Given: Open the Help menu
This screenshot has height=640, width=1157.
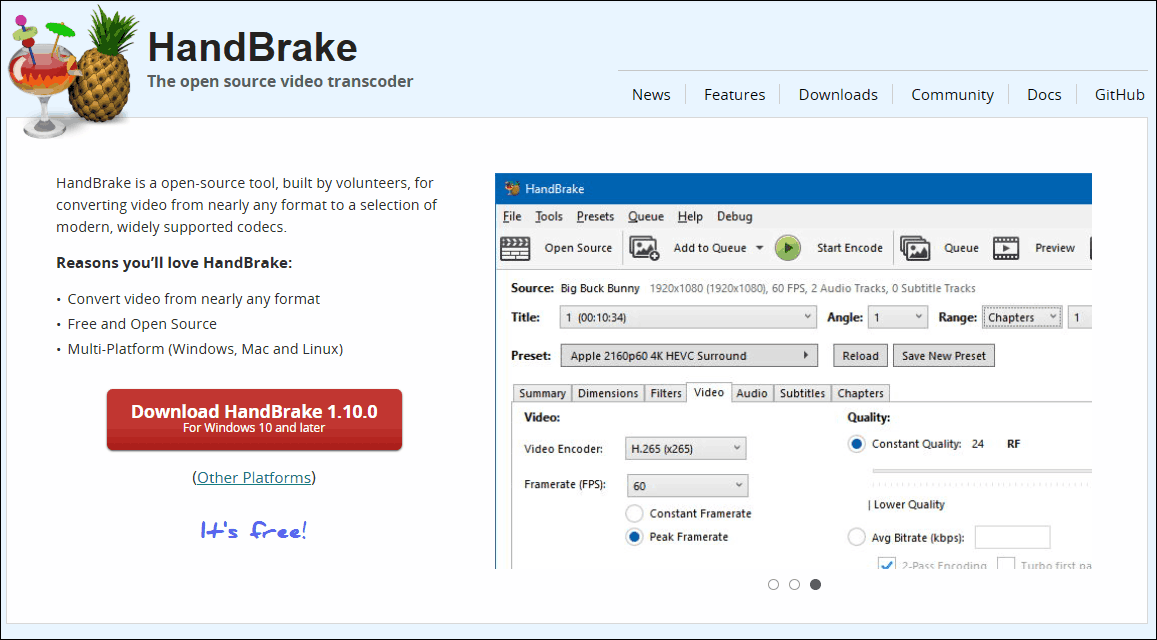Looking at the screenshot, I should (x=690, y=216).
